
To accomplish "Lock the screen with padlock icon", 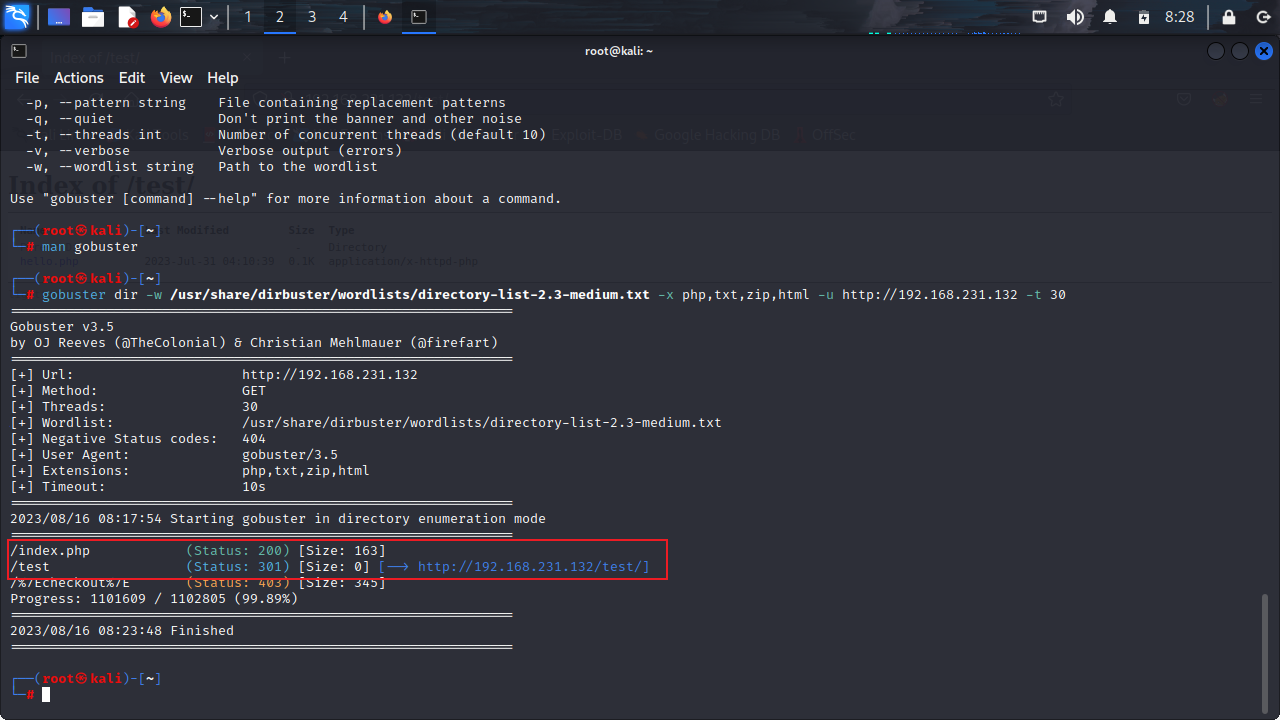I will pos(1228,17).
